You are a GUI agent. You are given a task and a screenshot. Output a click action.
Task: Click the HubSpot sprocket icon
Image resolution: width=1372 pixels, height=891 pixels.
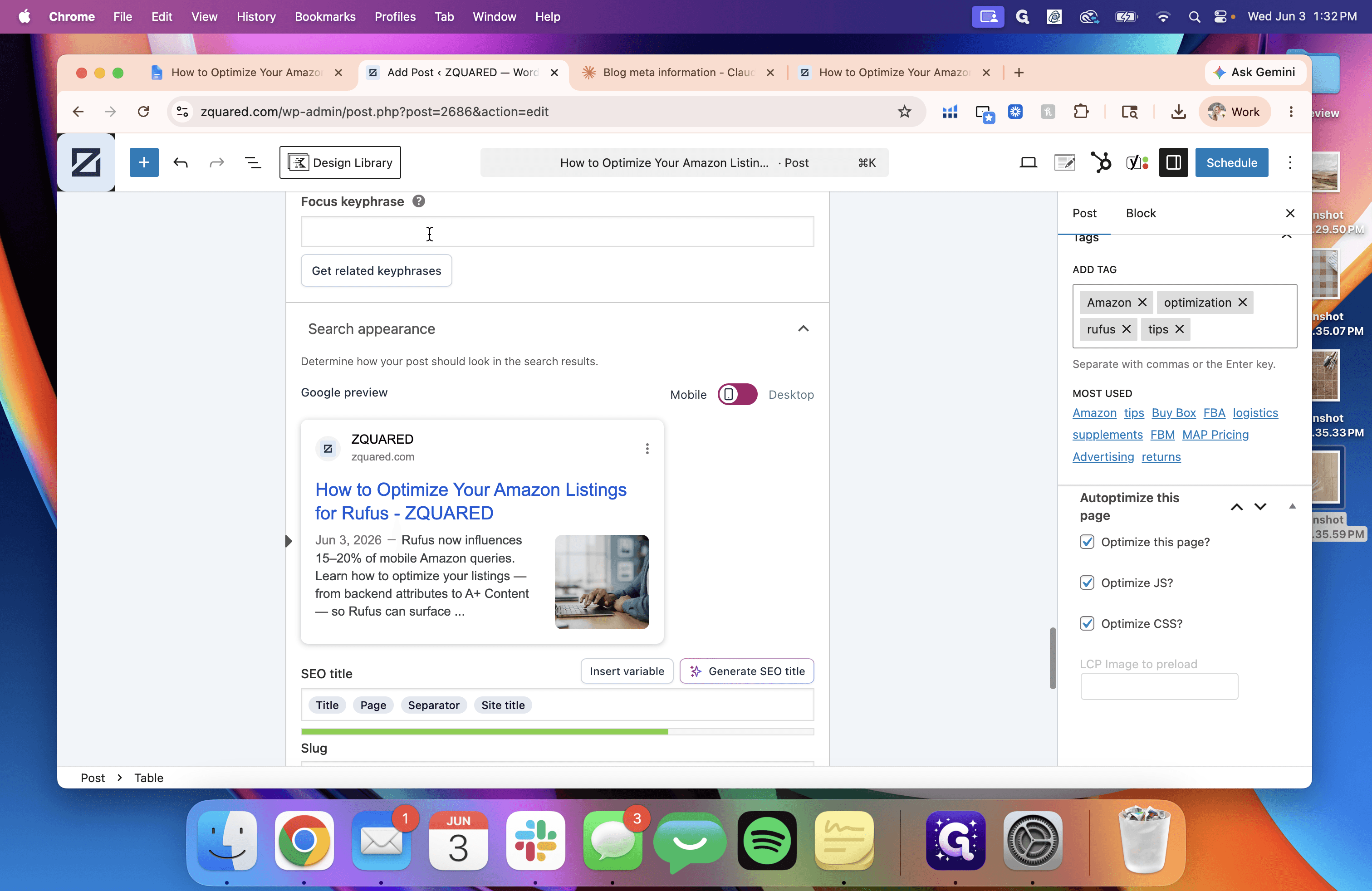[x=1101, y=162]
